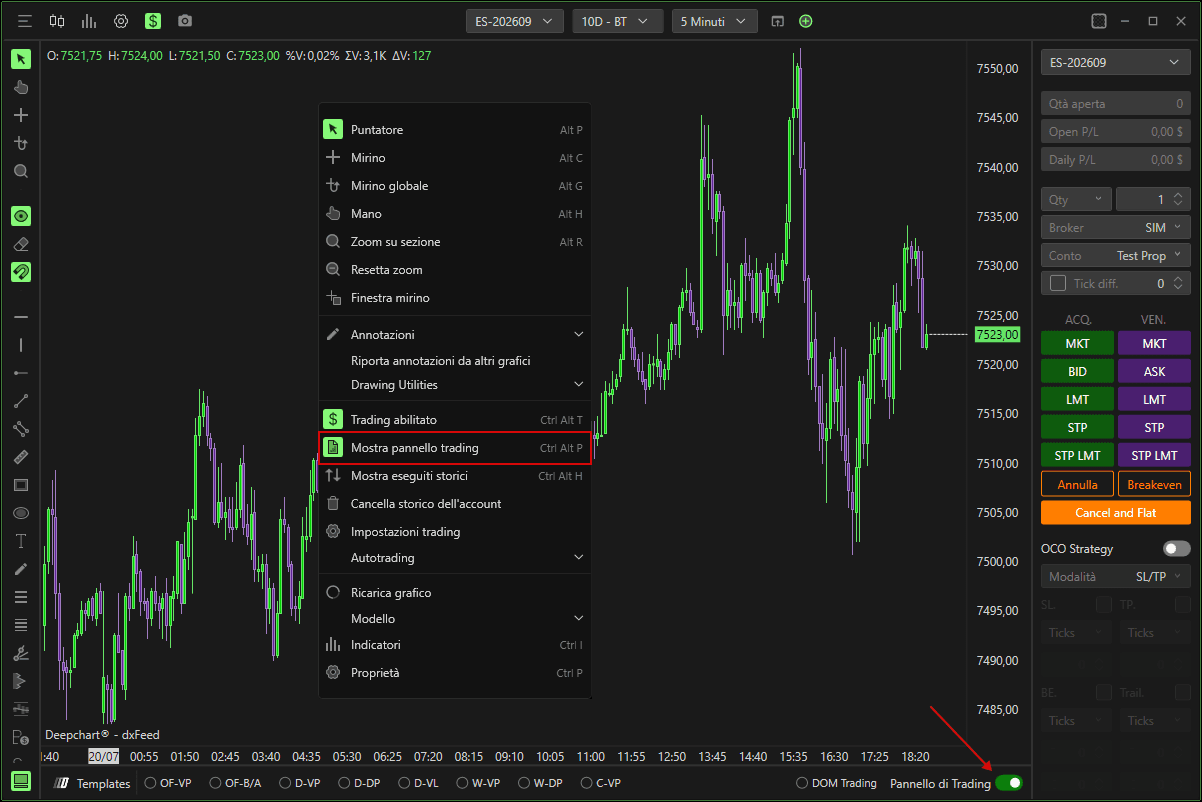This screenshot has width=1202, height=802.
Task: Click detach window icon near timeframe
Action: coord(778,21)
